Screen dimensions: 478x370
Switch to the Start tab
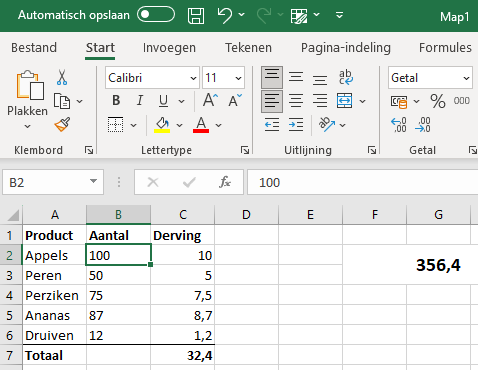(100, 48)
